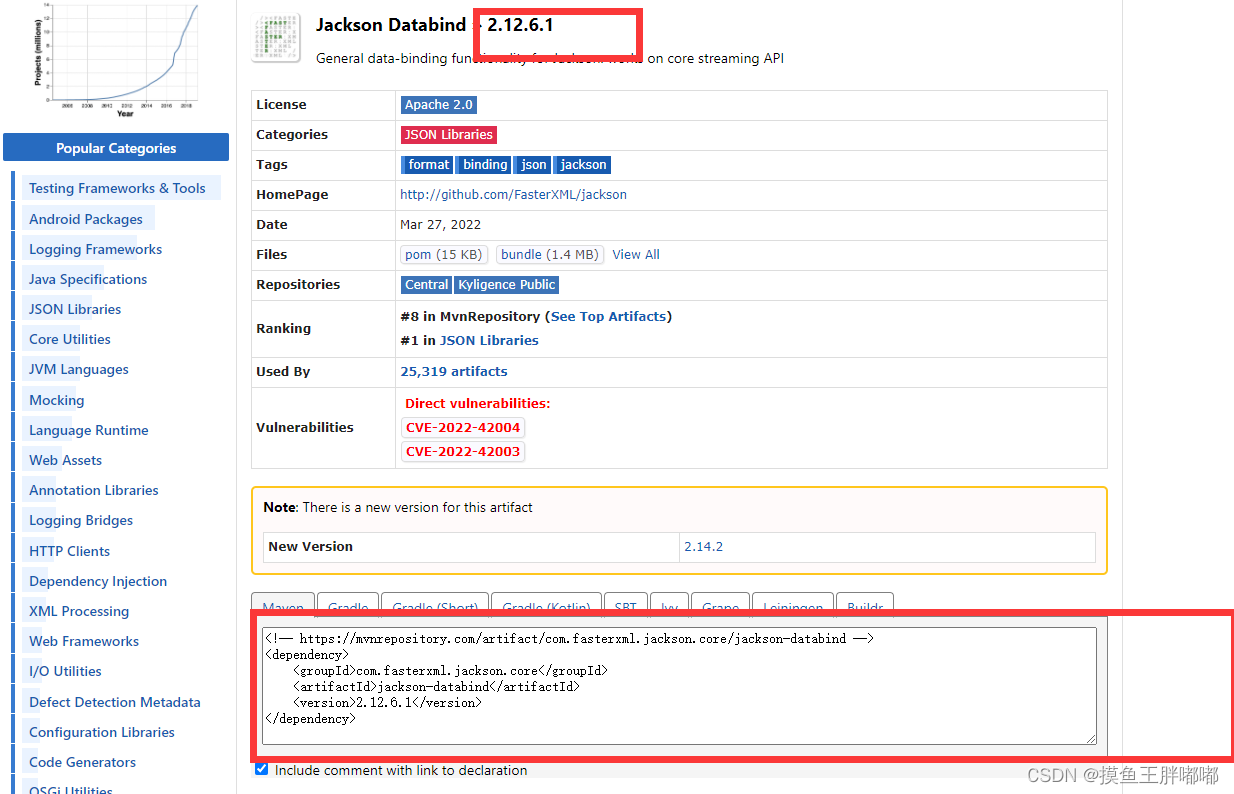The image size is (1234, 794).
Task: Click the Vulnerabilities row label
Action: (305, 428)
